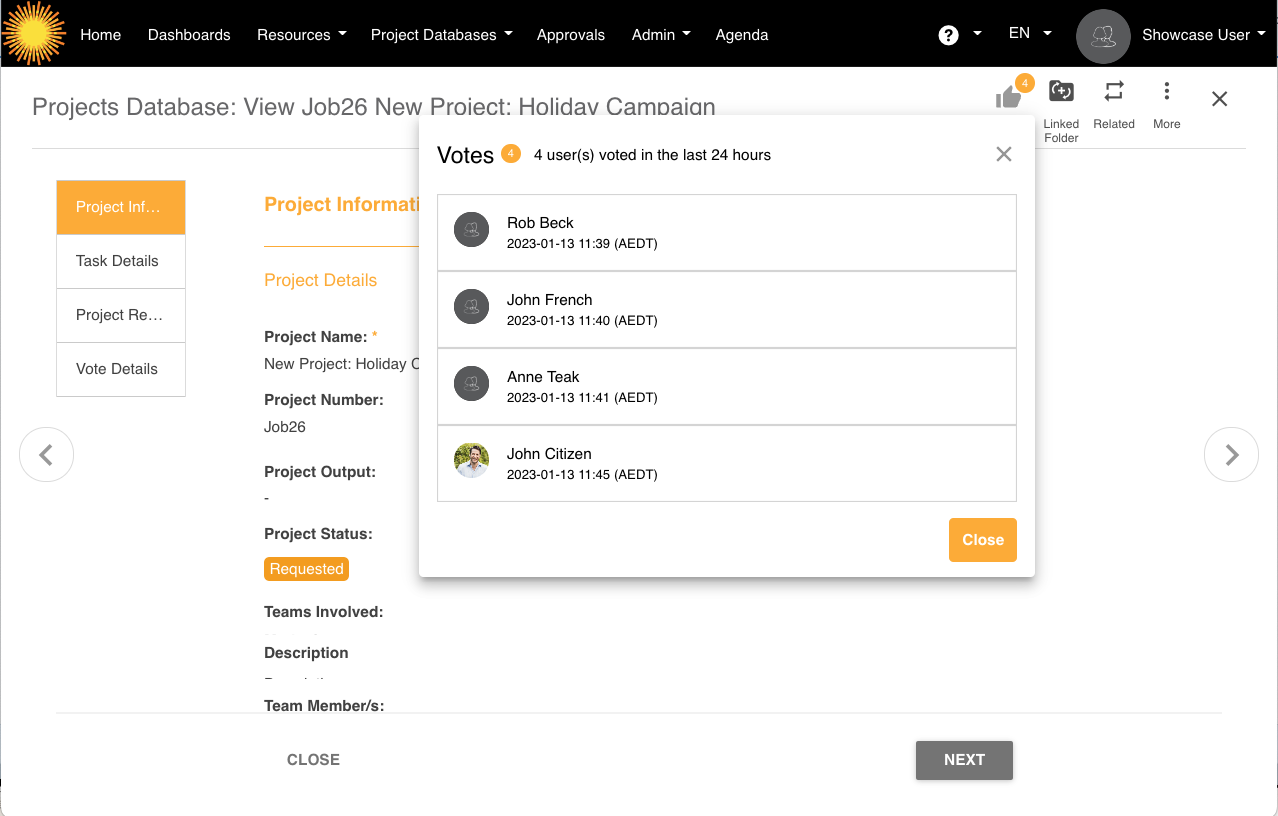Click the sun logo icon

(33, 34)
